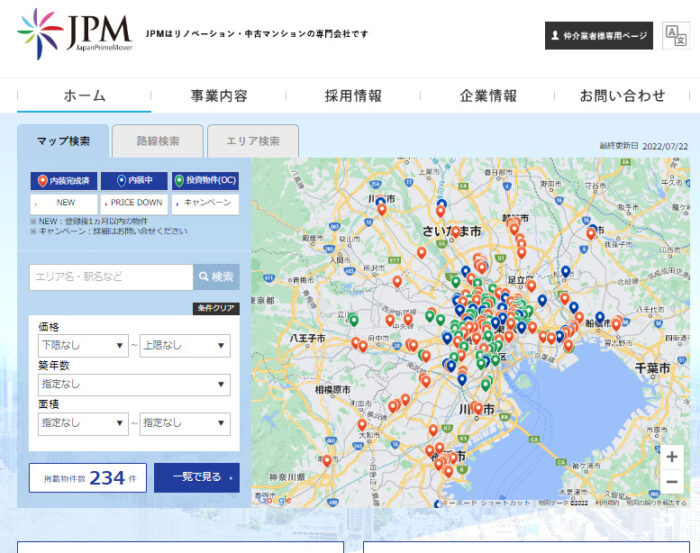Open お問い合わせ in the navigation
This screenshot has height=553, width=700.
(622, 96)
